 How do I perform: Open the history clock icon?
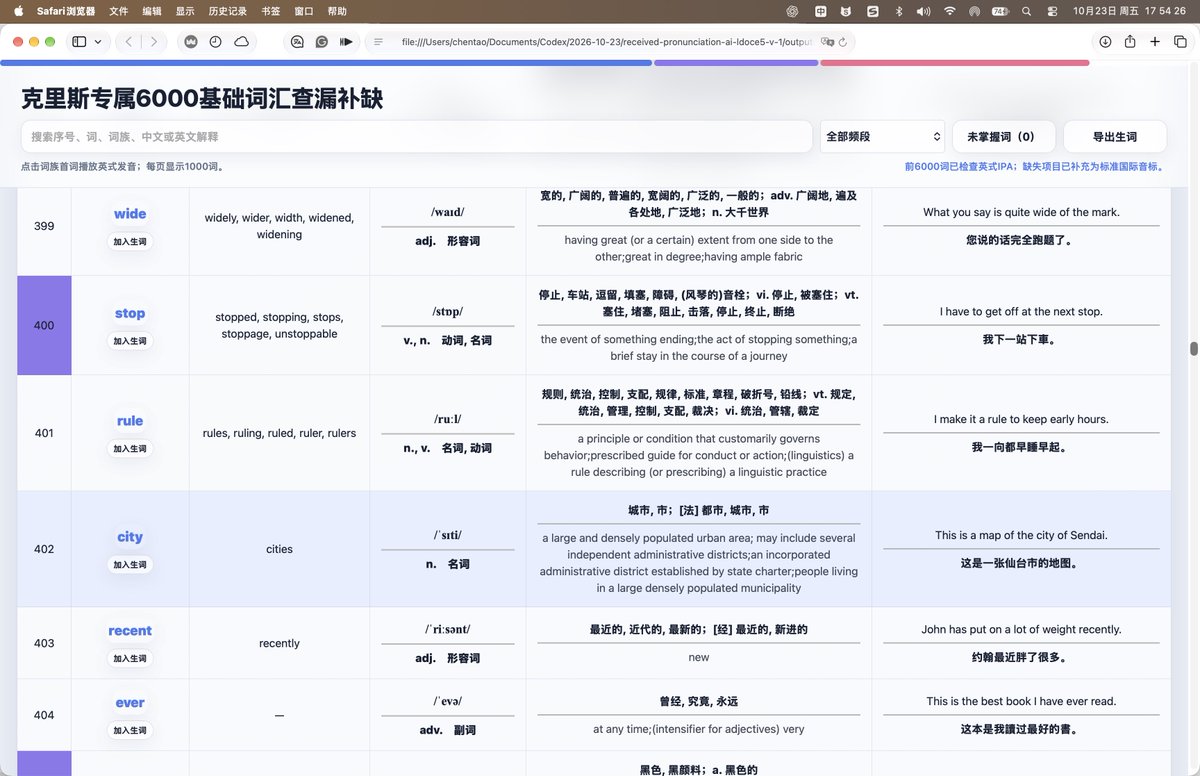(x=216, y=42)
